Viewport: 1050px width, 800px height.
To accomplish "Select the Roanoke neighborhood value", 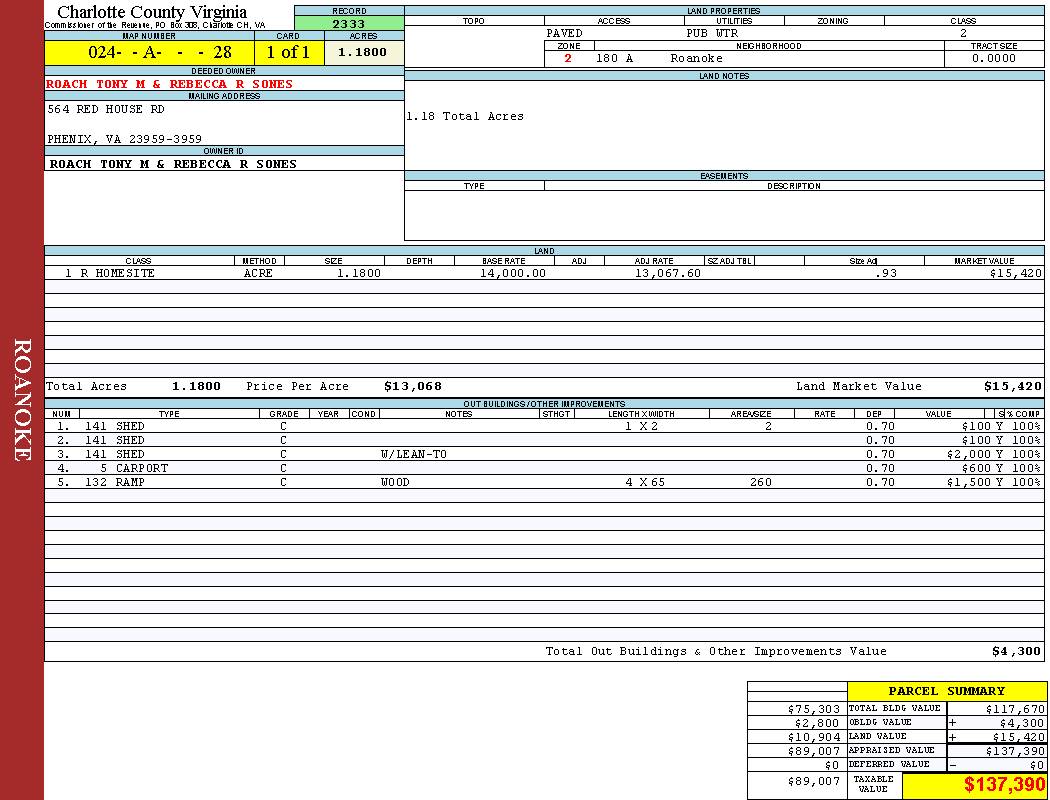I will tap(696, 59).
